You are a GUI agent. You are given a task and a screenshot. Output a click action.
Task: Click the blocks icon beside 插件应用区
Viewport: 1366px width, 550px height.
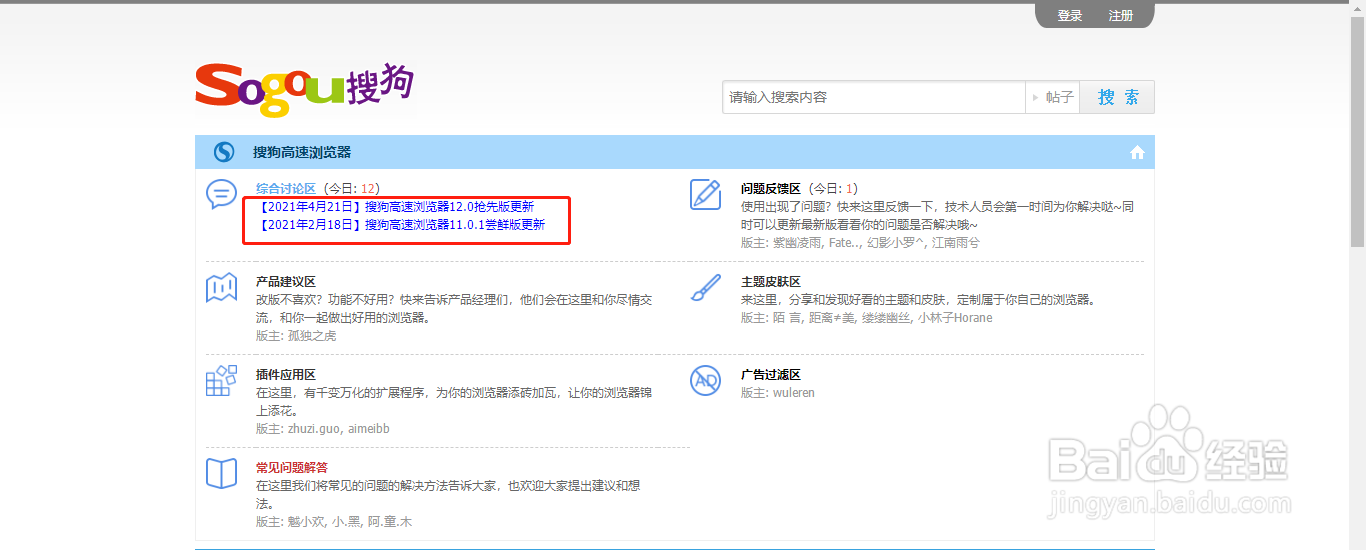(221, 380)
